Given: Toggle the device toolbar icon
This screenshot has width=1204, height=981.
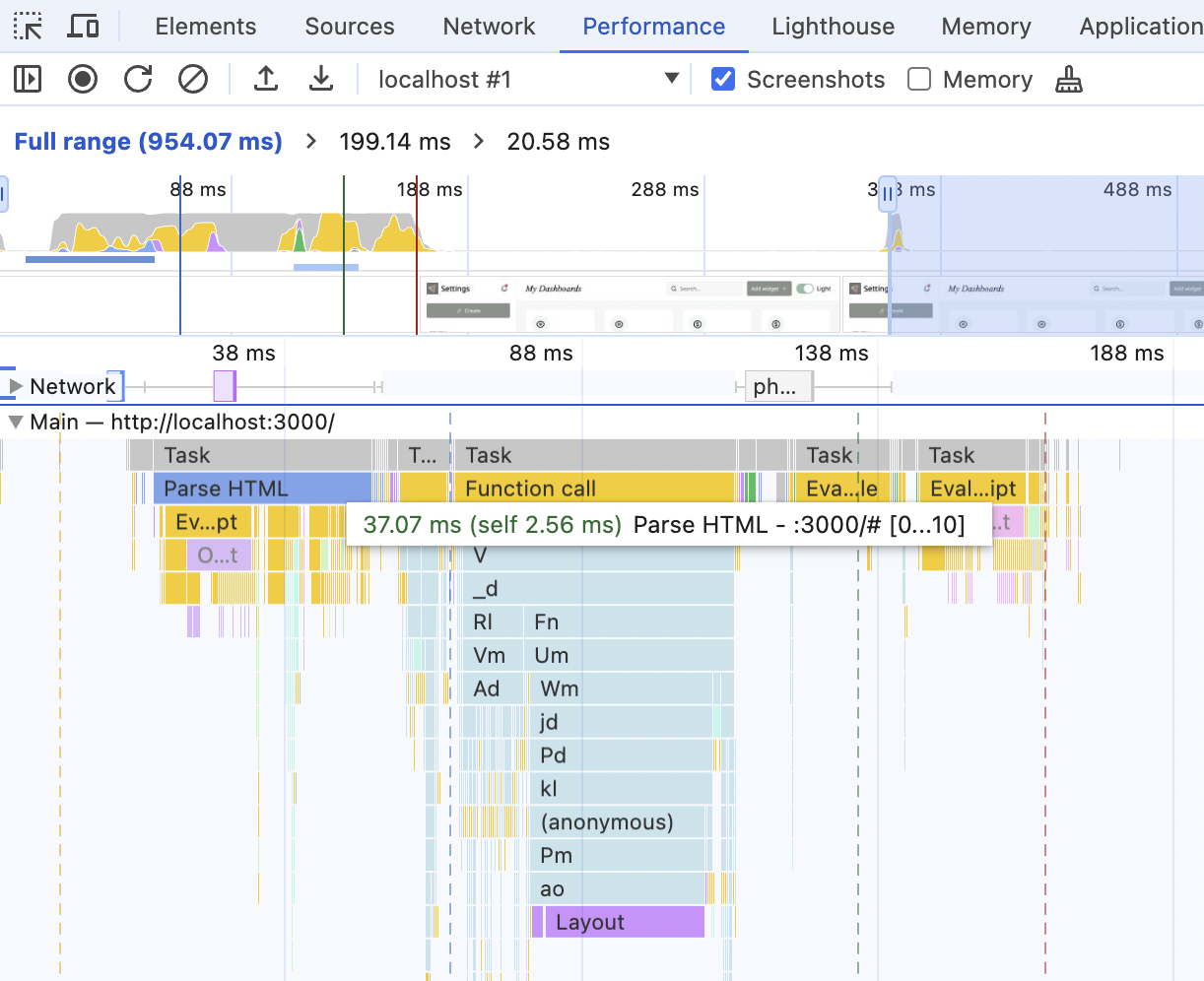Looking at the screenshot, I should [83, 26].
